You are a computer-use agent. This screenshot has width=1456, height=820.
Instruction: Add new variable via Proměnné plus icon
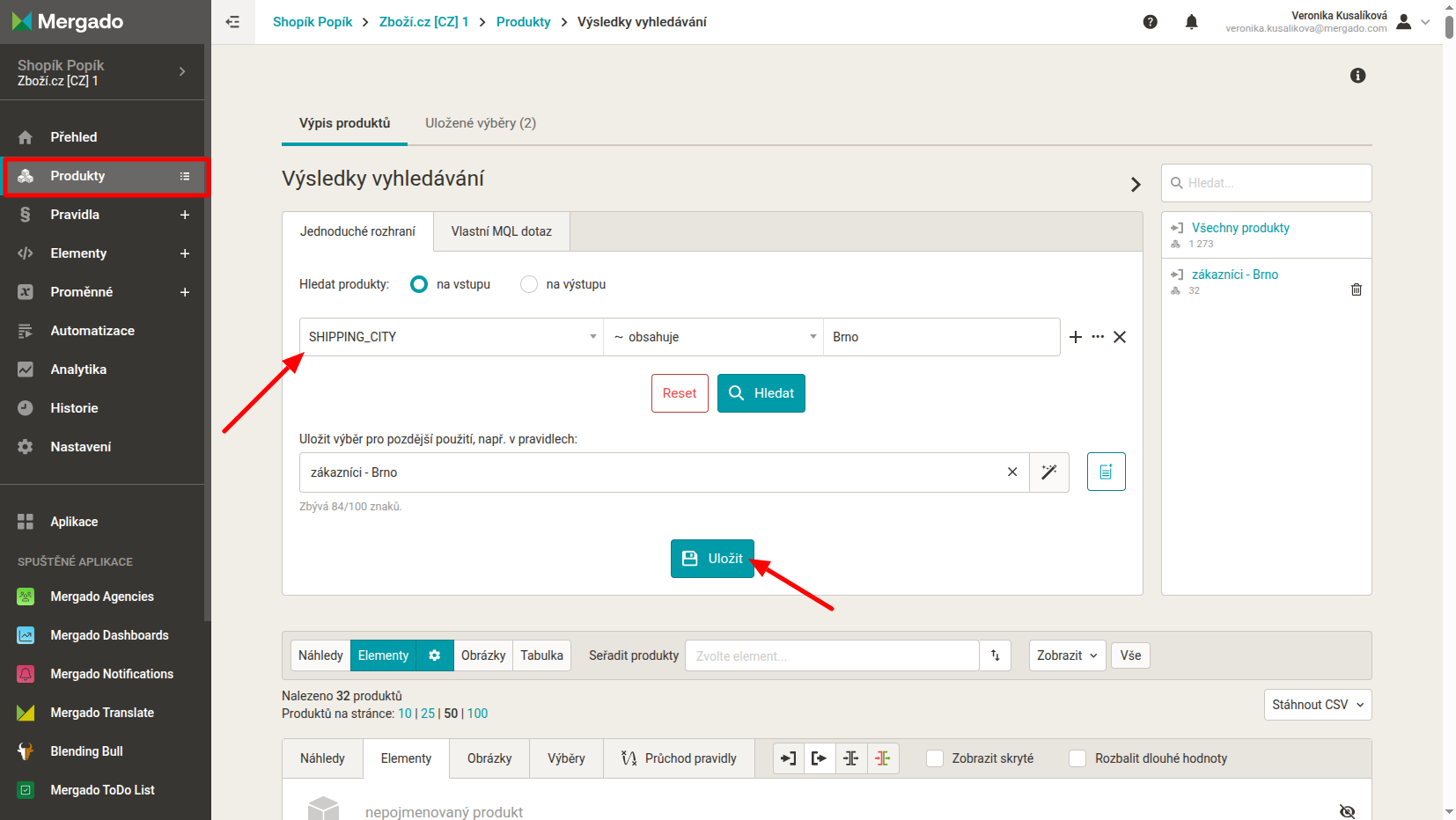(185, 292)
